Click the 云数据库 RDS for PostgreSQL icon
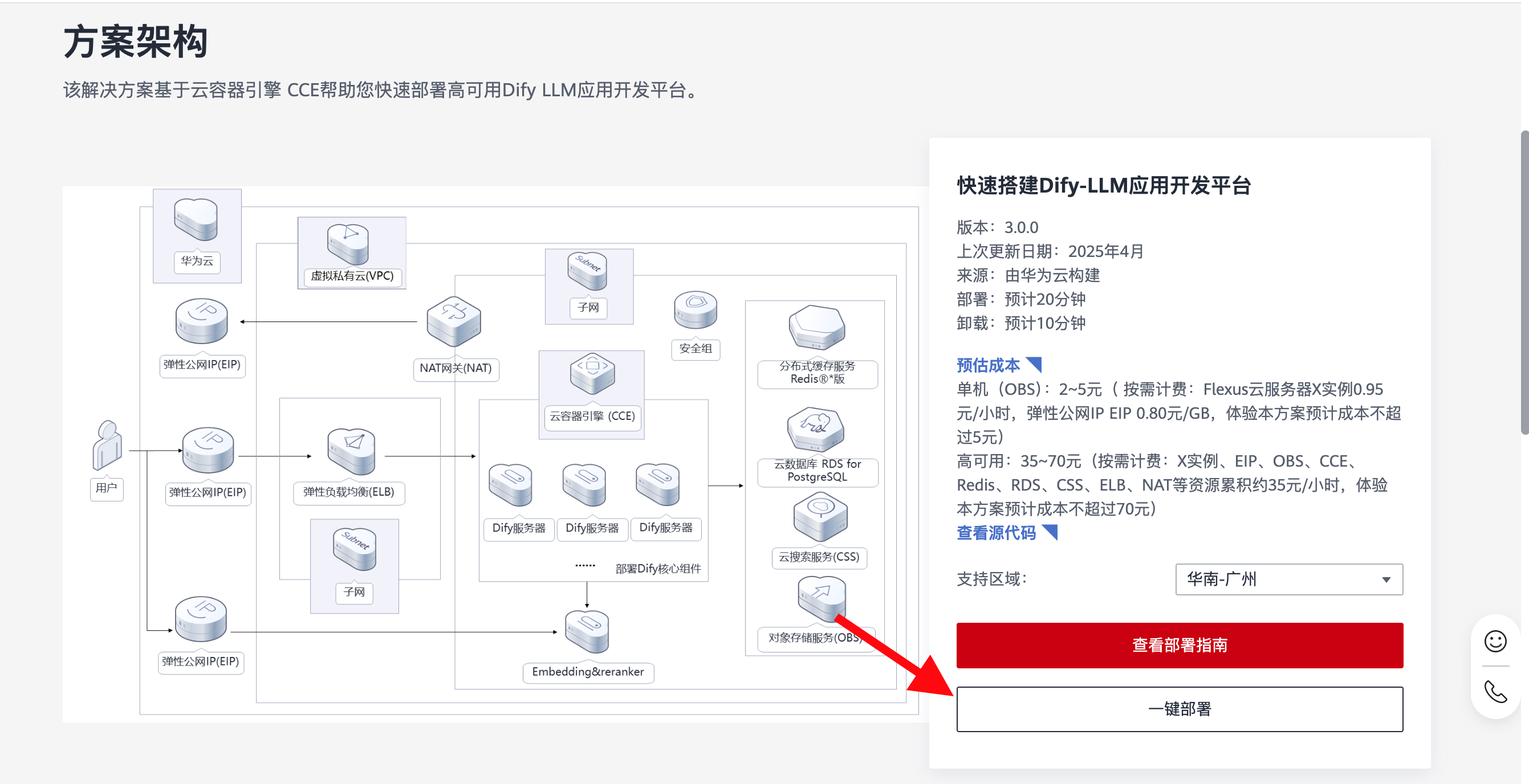The height and width of the screenshot is (784, 1529). pos(816,429)
